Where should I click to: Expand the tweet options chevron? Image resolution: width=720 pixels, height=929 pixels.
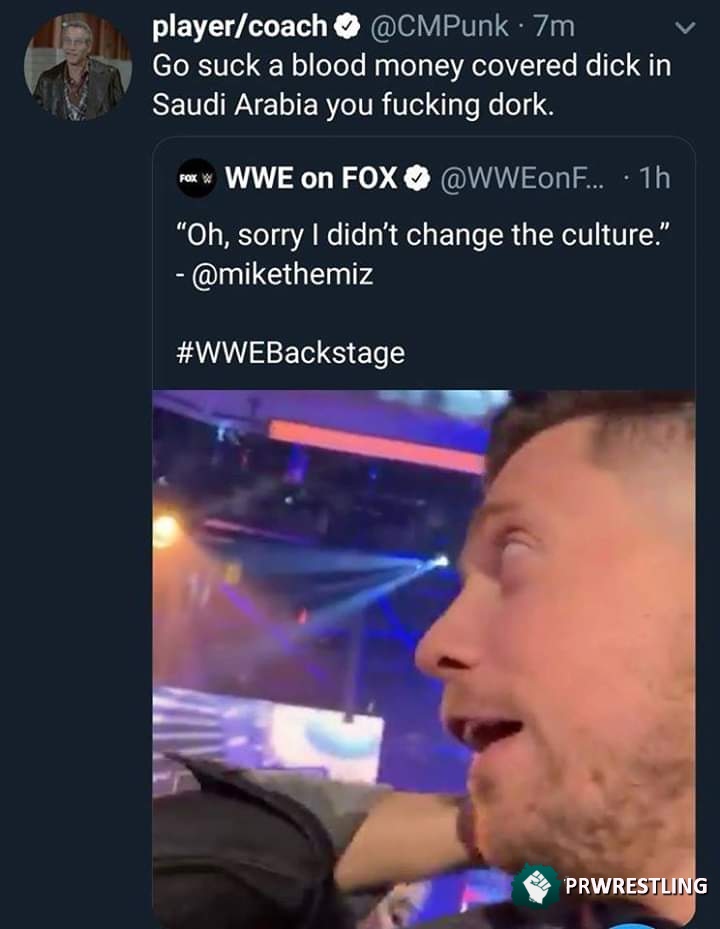tap(684, 29)
